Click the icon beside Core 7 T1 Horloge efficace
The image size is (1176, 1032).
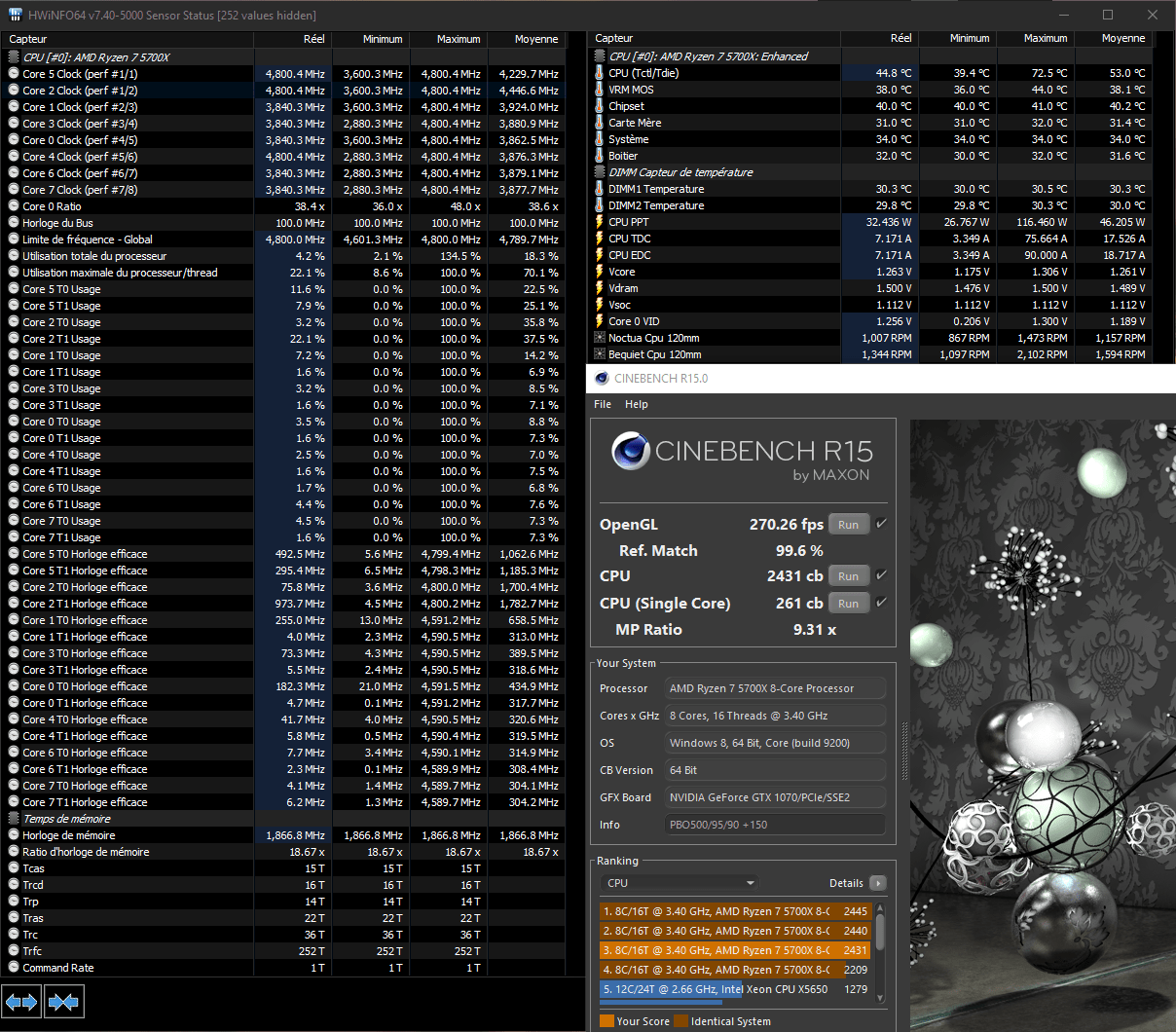(x=14, y=801)
